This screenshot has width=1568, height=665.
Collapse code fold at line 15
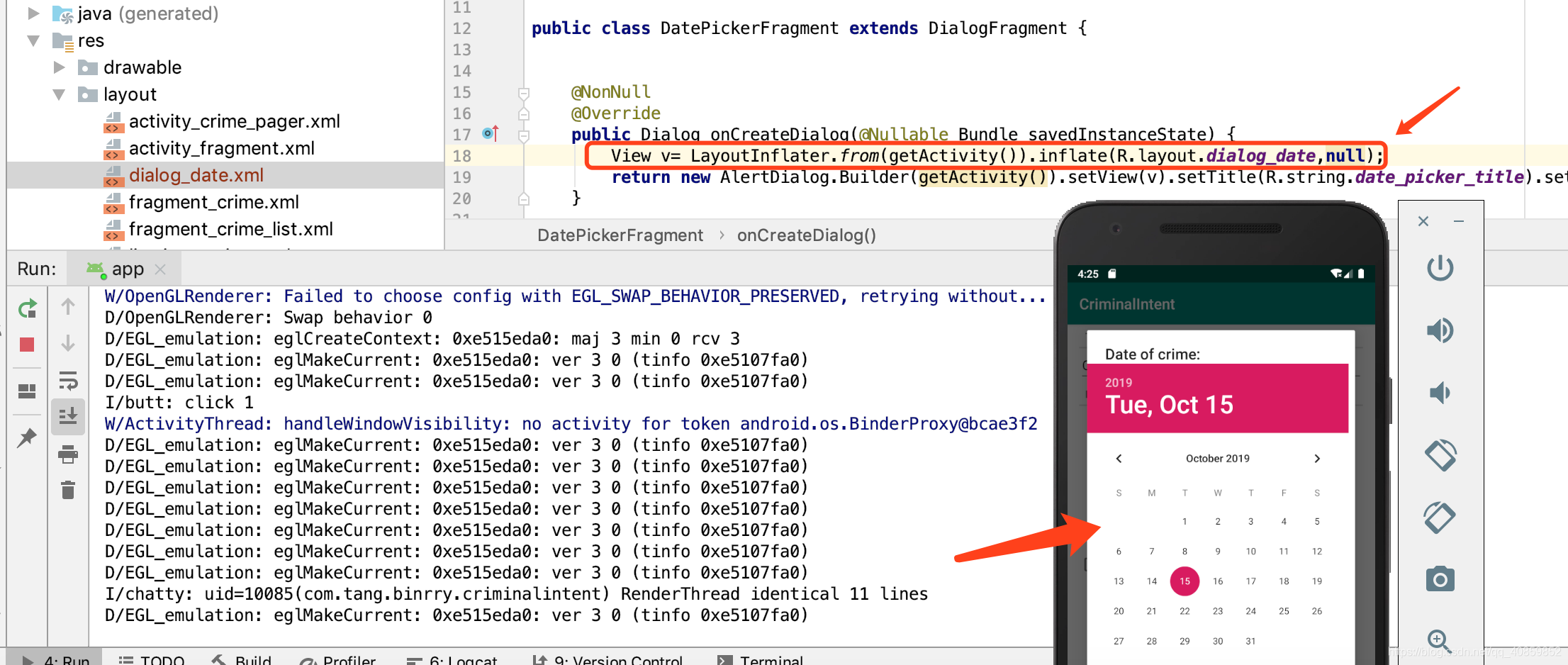[524, 93]
